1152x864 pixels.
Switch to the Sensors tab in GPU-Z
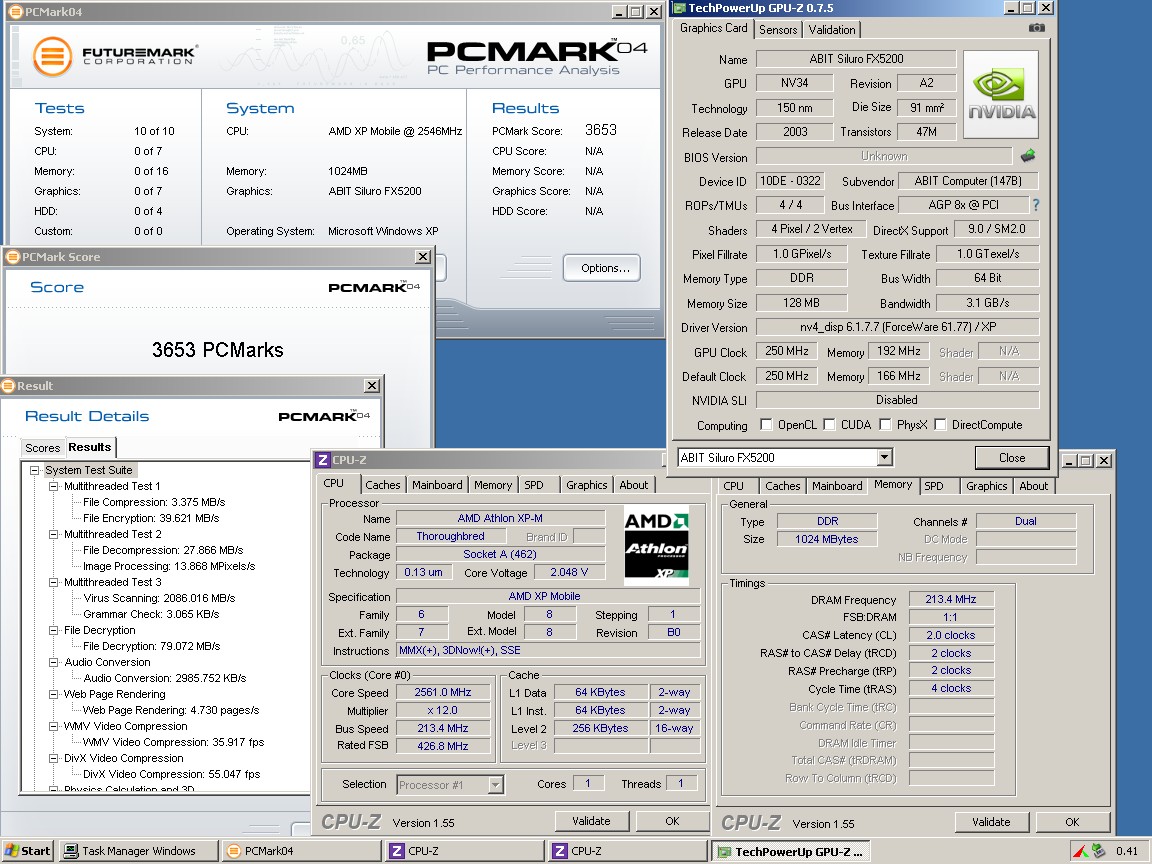click(778, 29)
